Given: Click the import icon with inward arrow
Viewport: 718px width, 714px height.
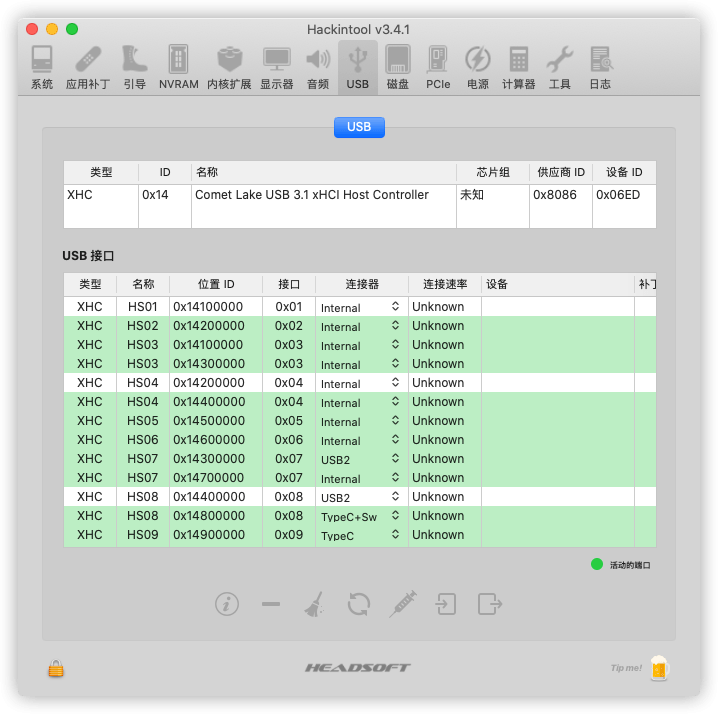Looking at the screenshot, I should 446,604.
